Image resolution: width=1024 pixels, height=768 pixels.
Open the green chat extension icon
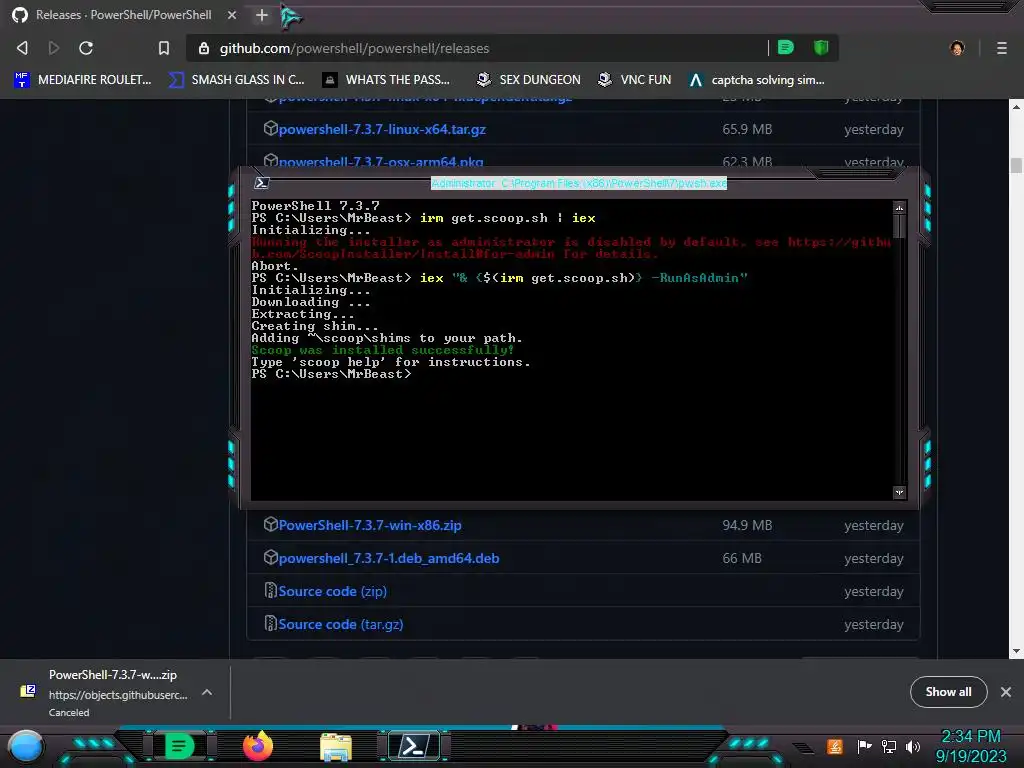pyautogui.click(x=786, y=47)
